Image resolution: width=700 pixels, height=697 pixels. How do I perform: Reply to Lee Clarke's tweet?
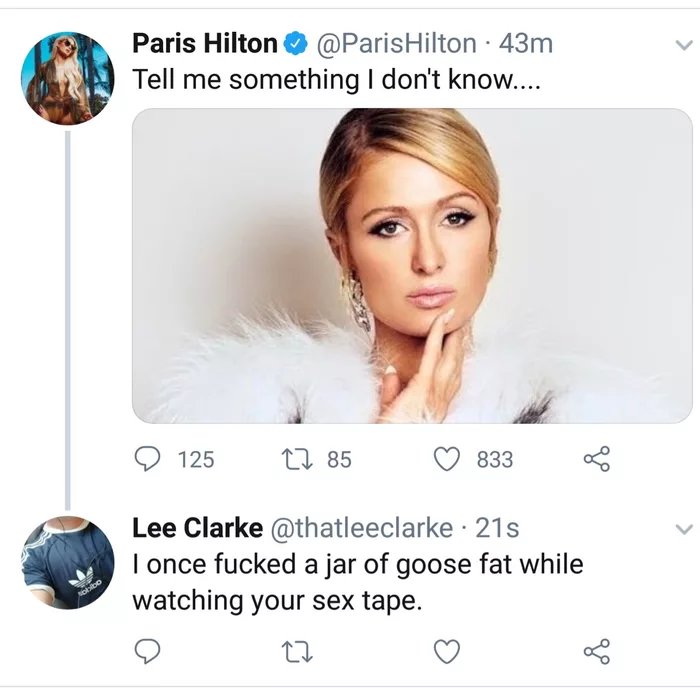point(147,651)
